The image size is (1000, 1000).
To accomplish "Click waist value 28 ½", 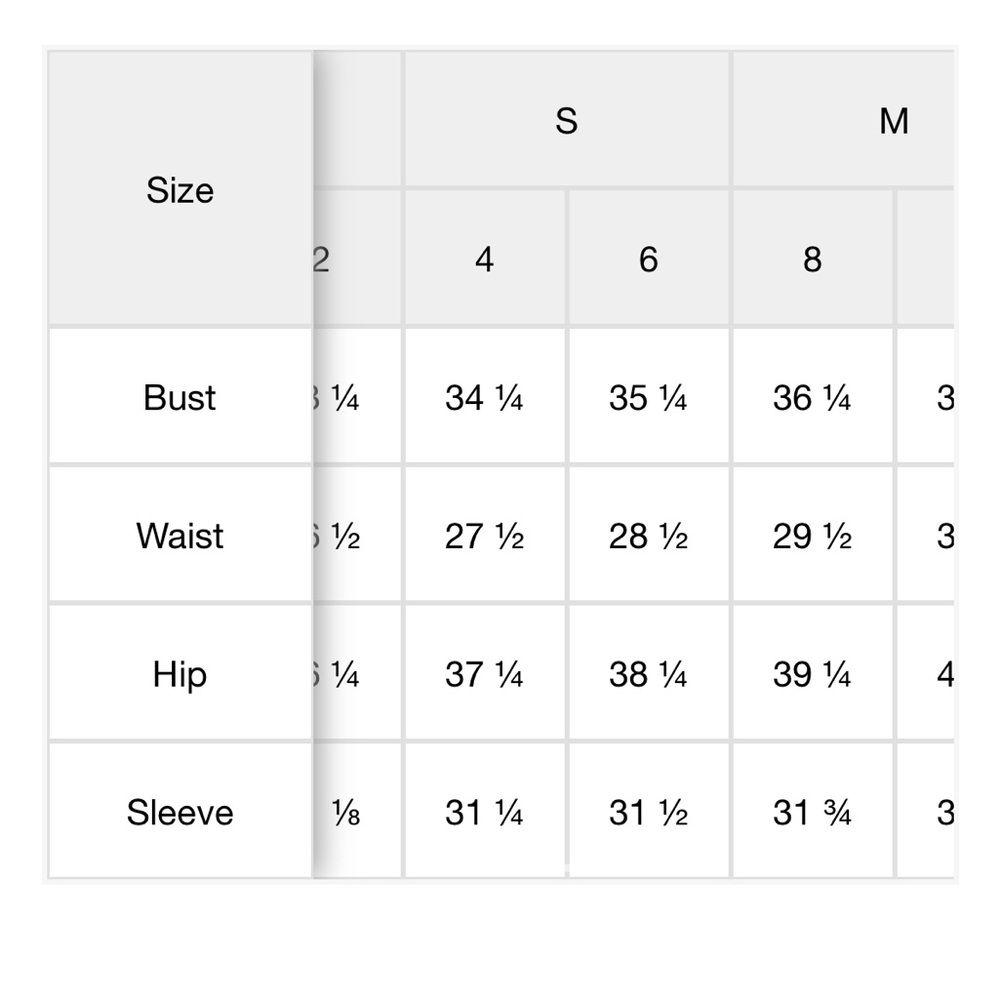I will (x=648, y=536).
